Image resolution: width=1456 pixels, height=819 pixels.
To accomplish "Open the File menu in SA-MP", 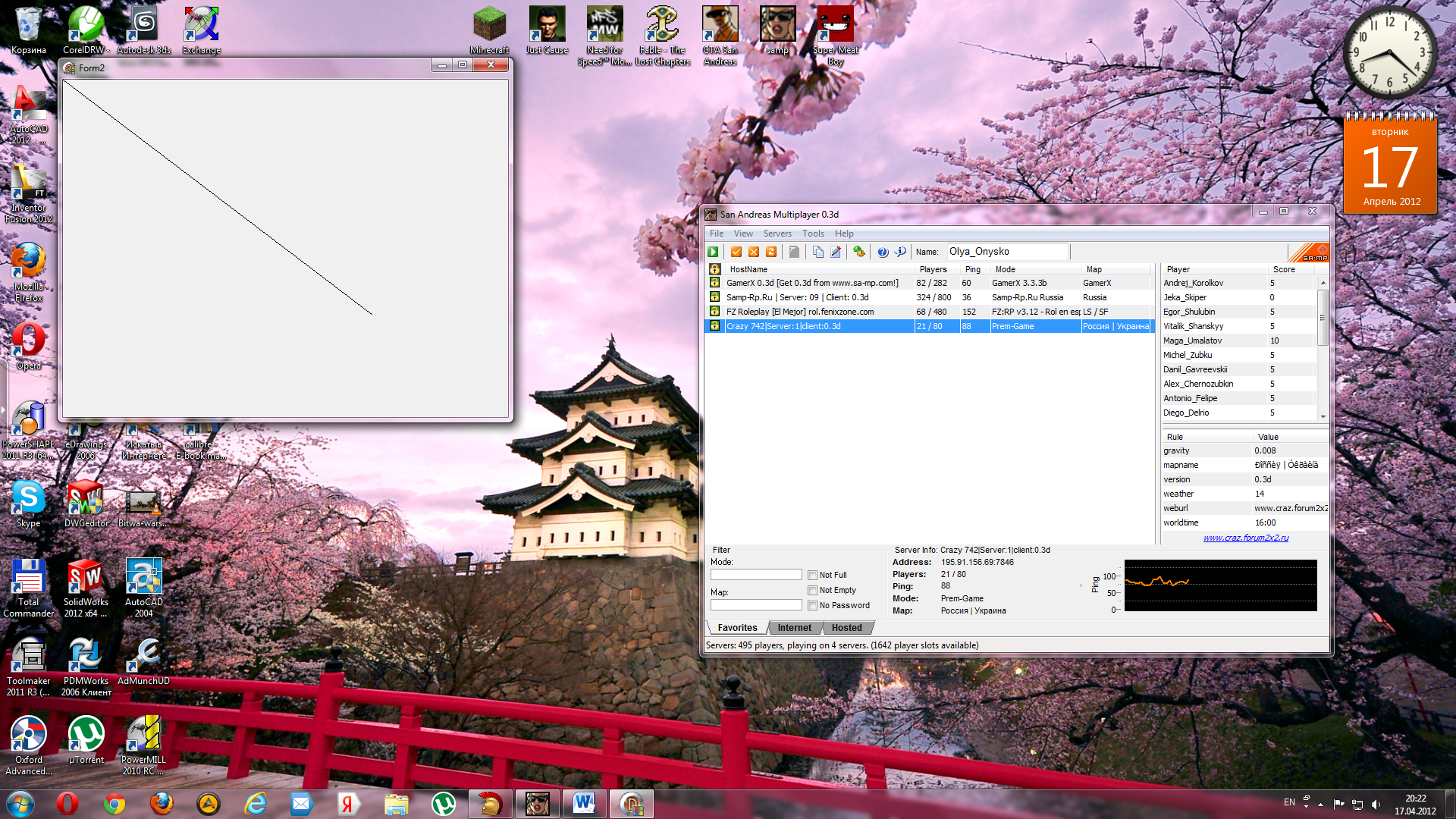I will click(717, 234).
